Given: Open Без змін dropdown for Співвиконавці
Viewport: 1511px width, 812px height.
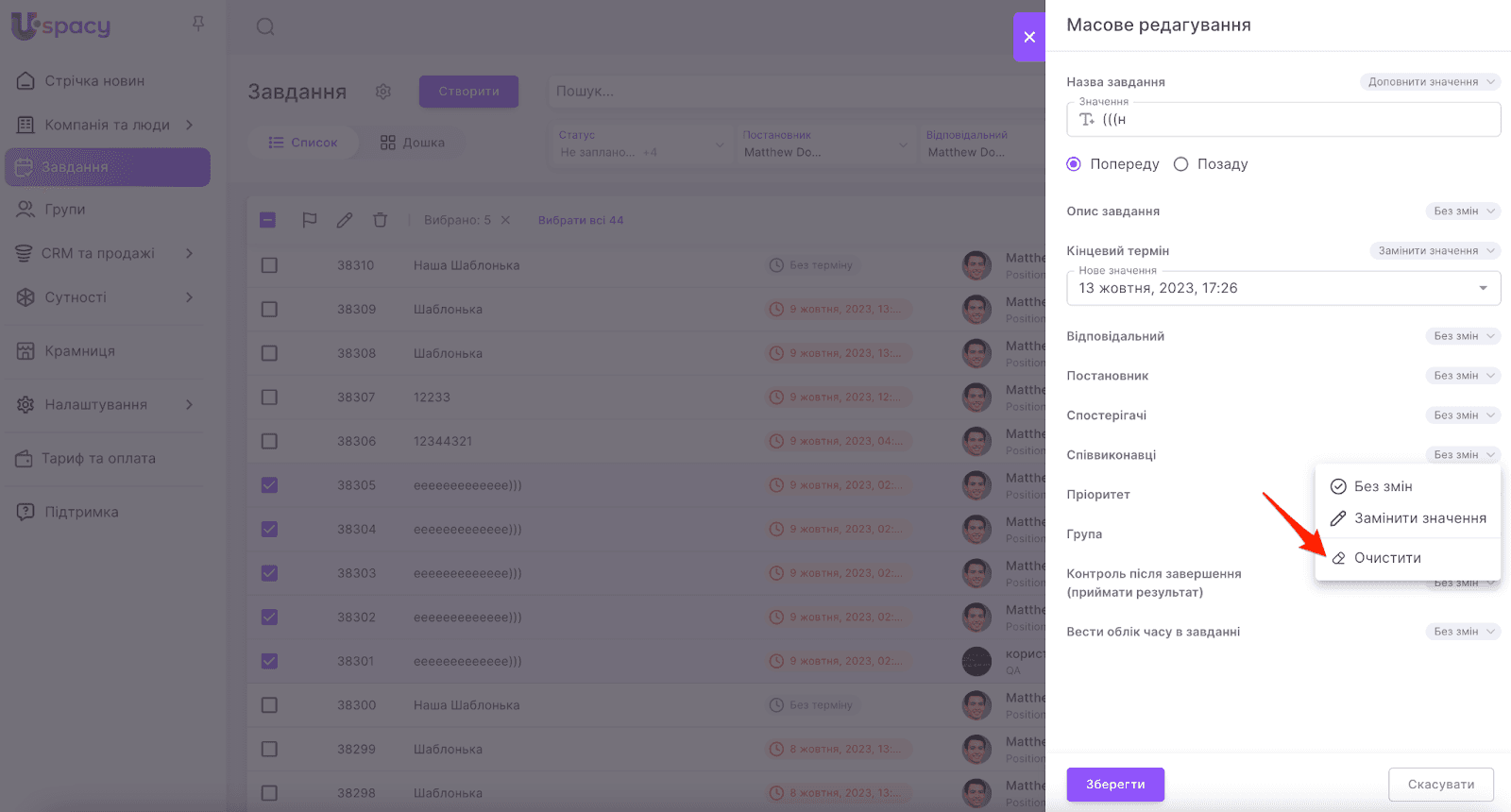Looking at the screenshot, I should 1463,455.
